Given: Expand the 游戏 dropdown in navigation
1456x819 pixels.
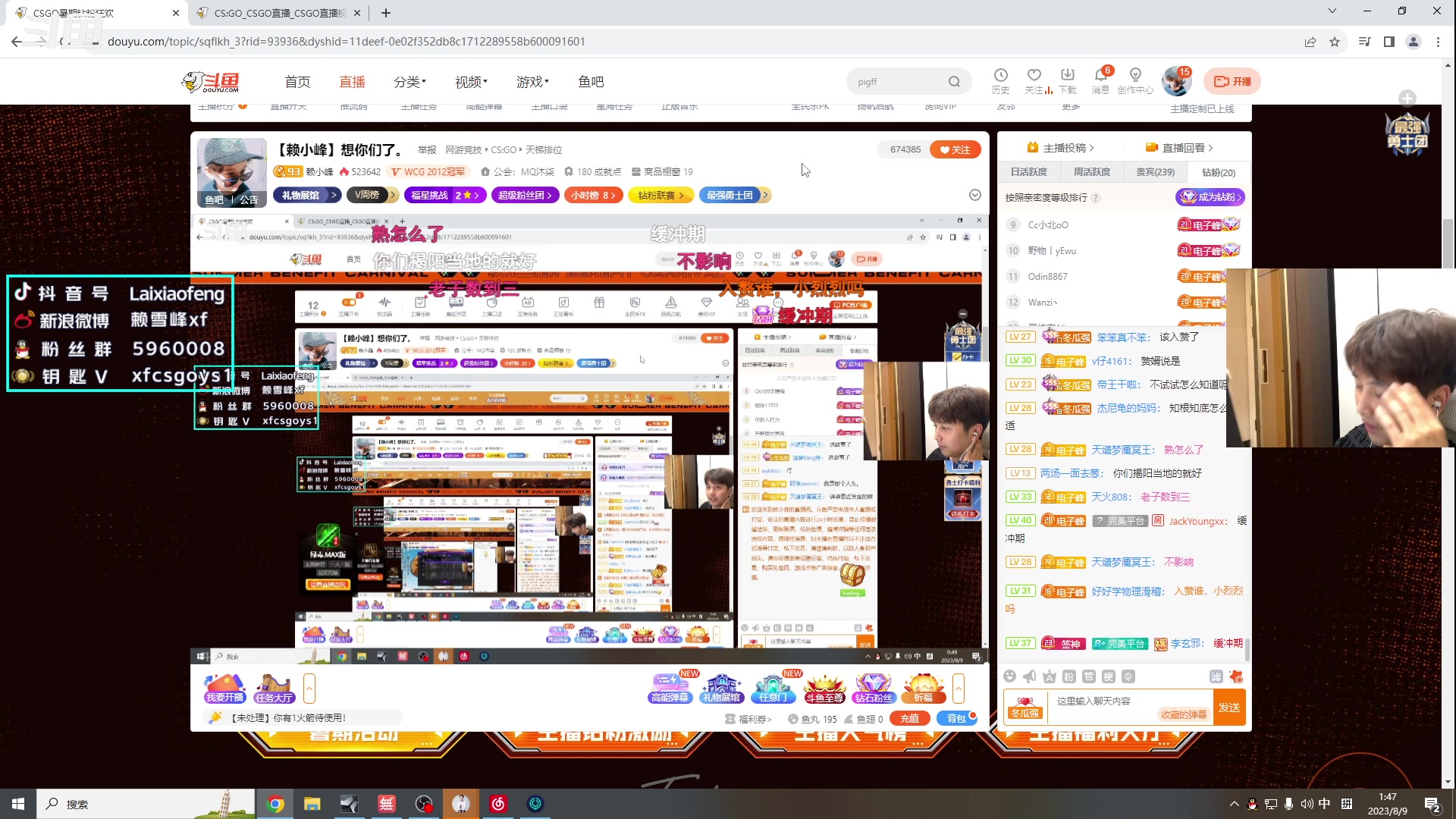Looking at the screenshot, I should (532, 82).
